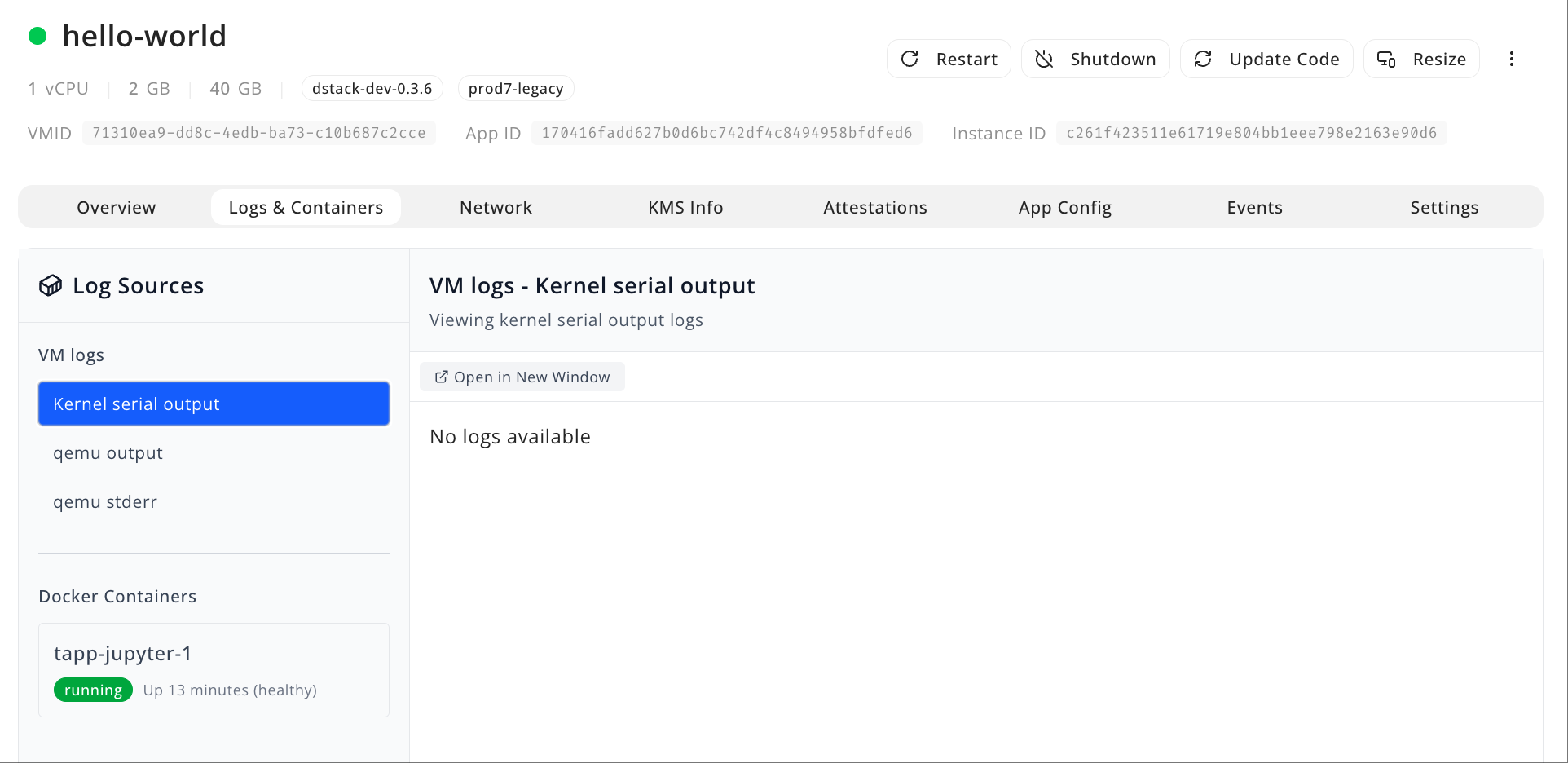
Task: Click the Open in New Window button
Action: pyautogui.click(x=522, y=377)
